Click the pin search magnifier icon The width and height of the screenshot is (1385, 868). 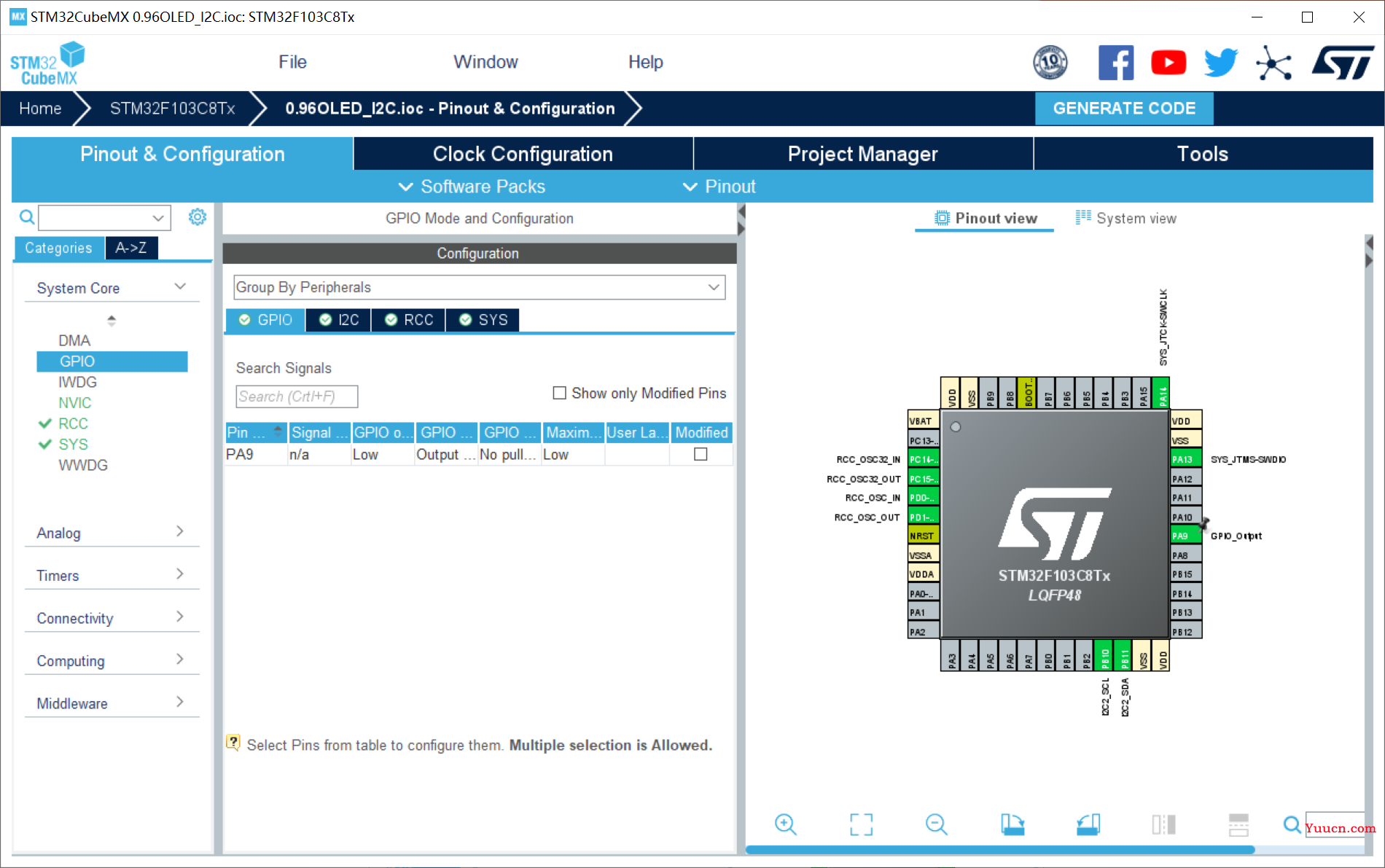[1292, 824]
